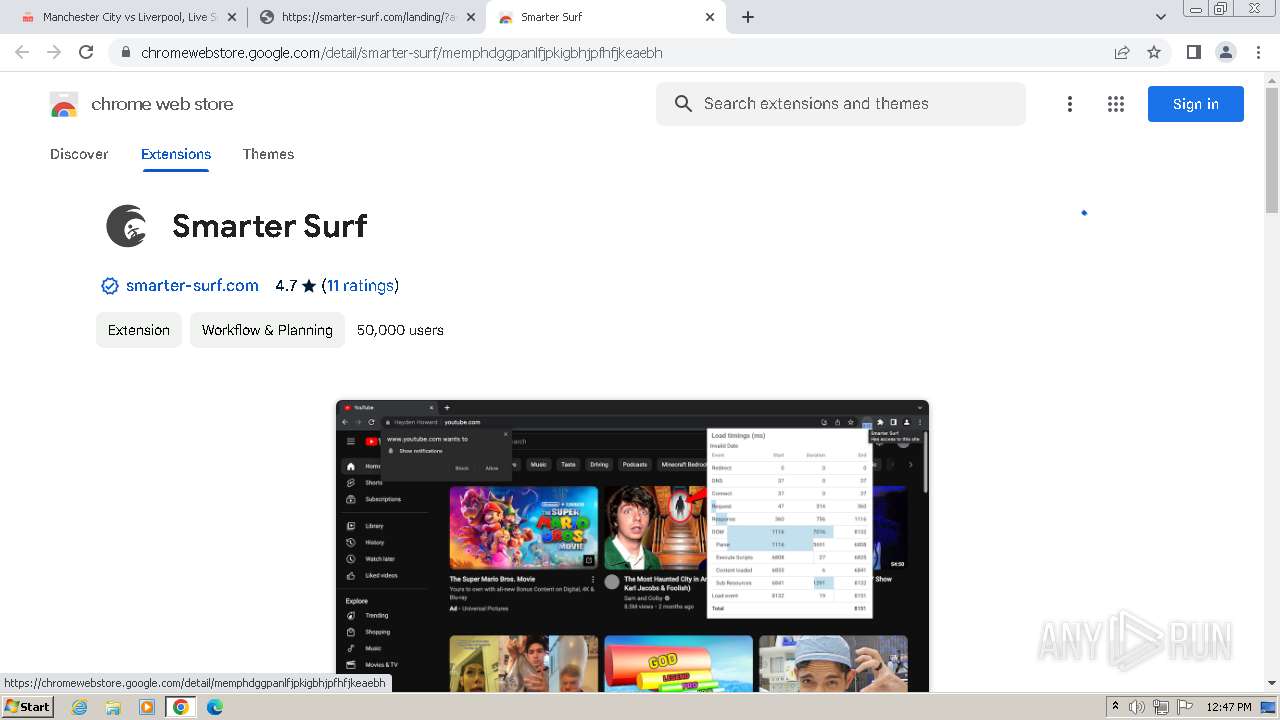Bookmark this page with the star icon
This screenshot has width=1280, height=720.
tap(1154, 52)
